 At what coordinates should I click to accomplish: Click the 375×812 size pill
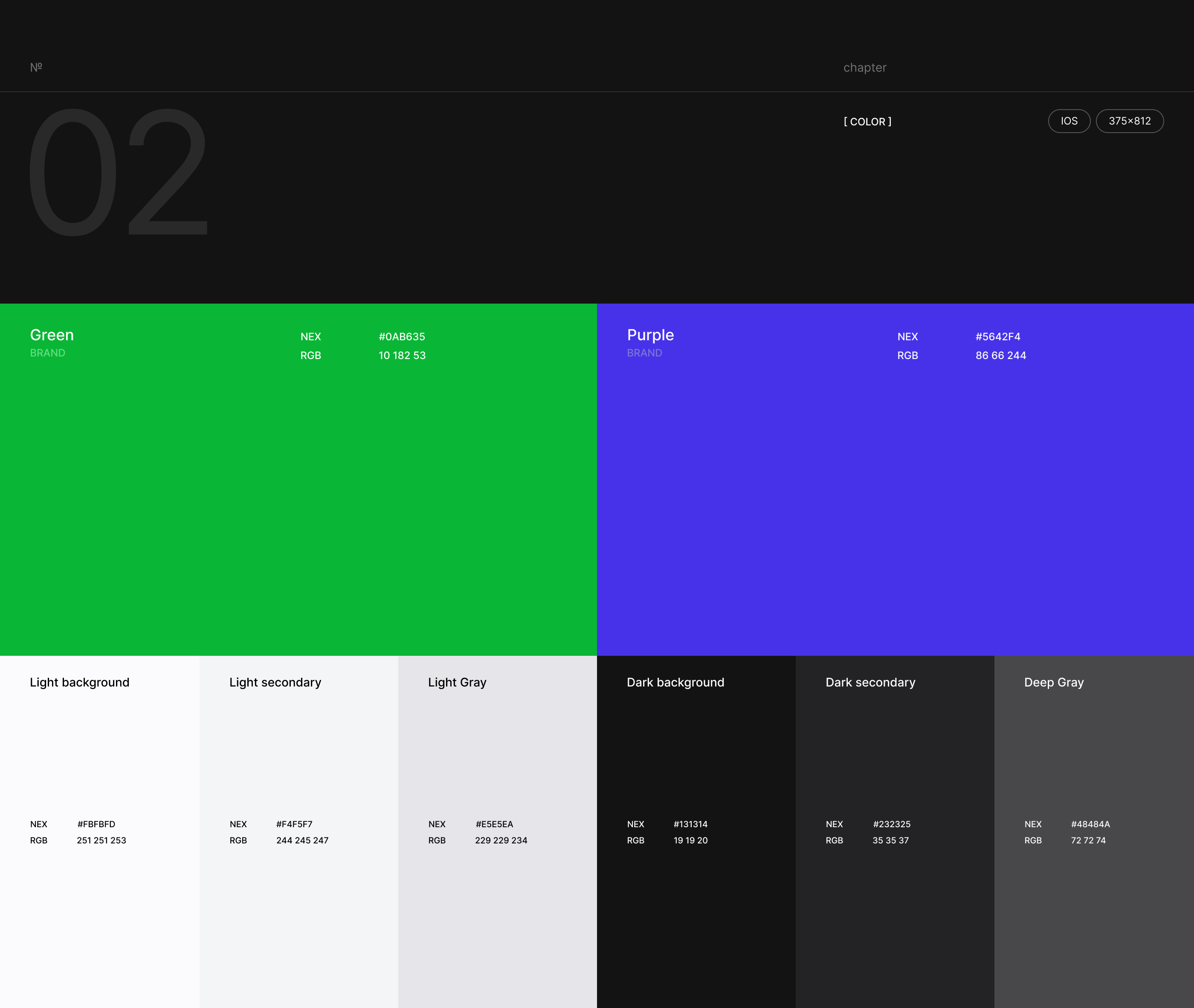pos(1130,121)
